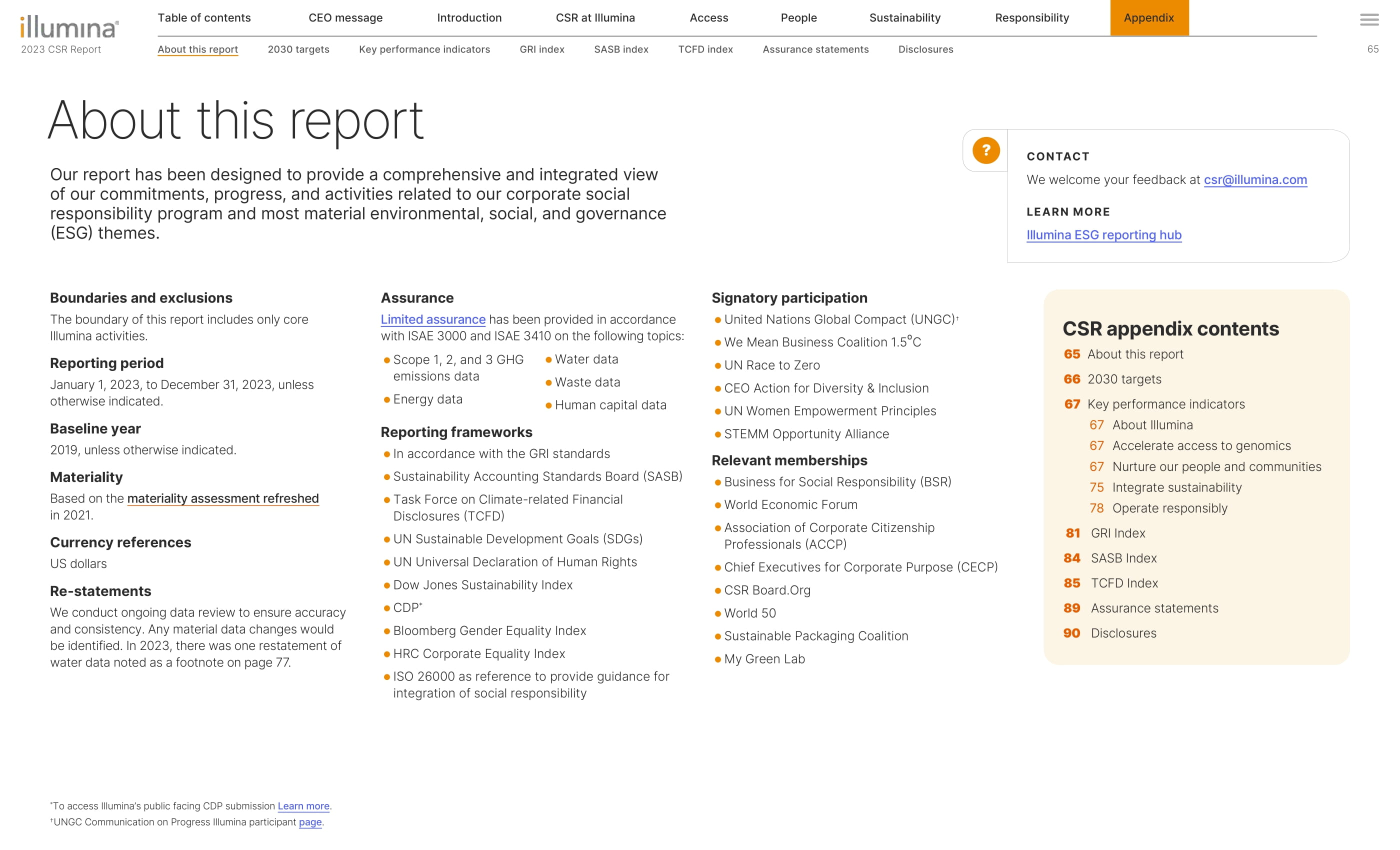Open the CEO message section
Screen dimensions: 1400x850
[x=345, y=17]
